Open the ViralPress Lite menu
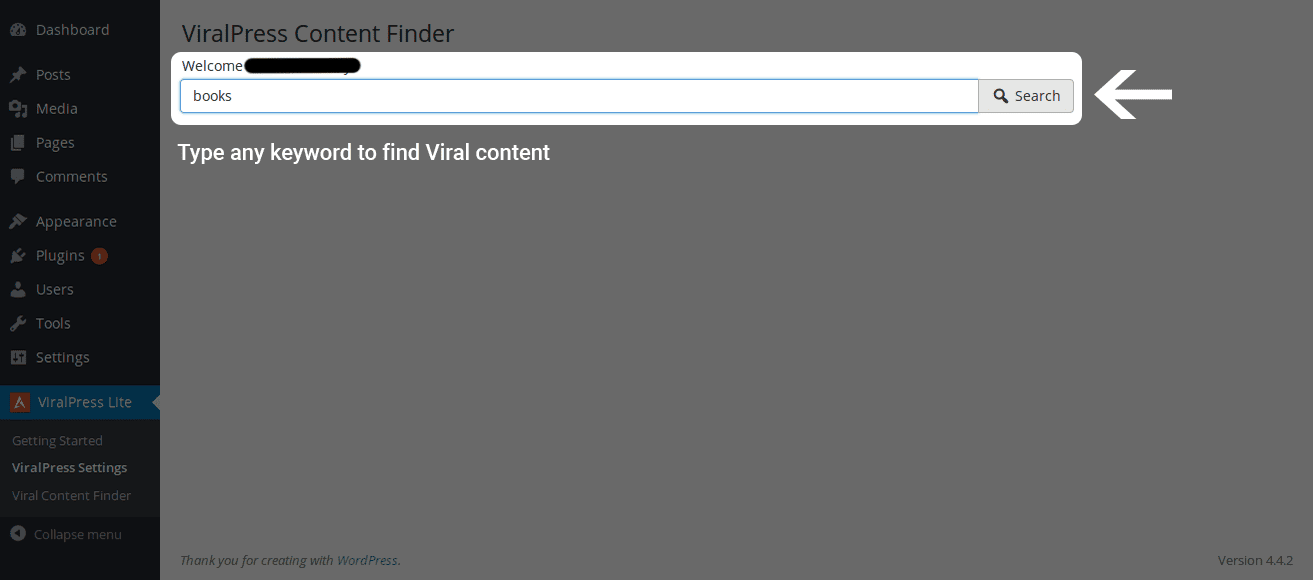This screenshot has height=580, width=1313. point(80,402)
